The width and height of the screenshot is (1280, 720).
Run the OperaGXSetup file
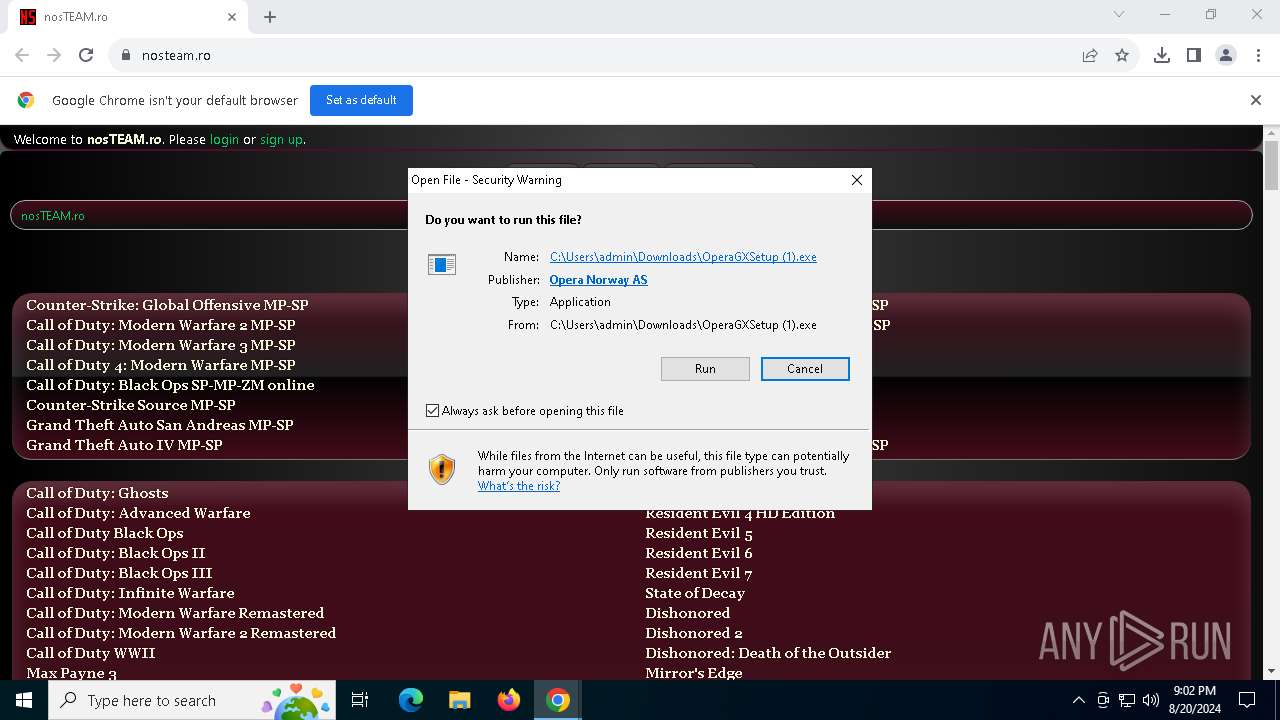pyautogui.click(x=705, y=369)
